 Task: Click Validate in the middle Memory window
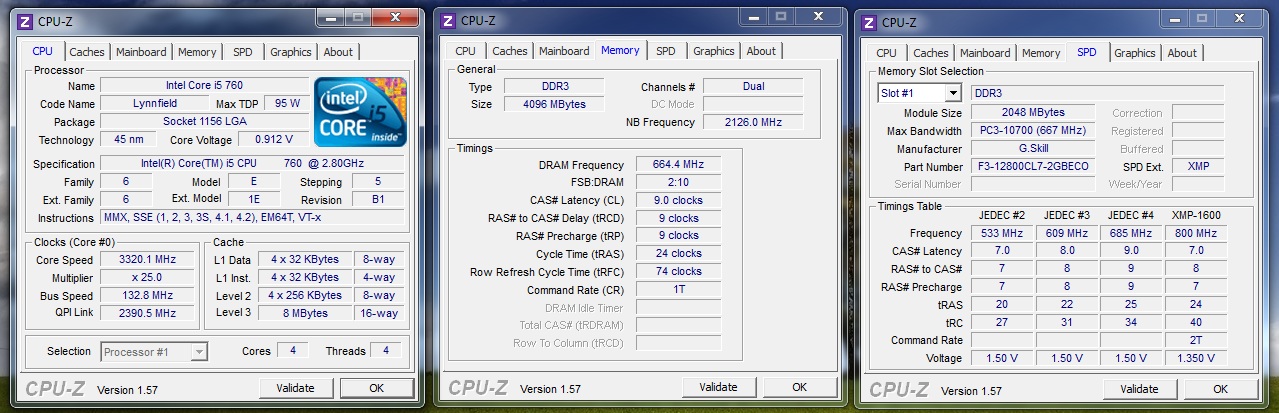pyautogui.click(x=718, y=387)
